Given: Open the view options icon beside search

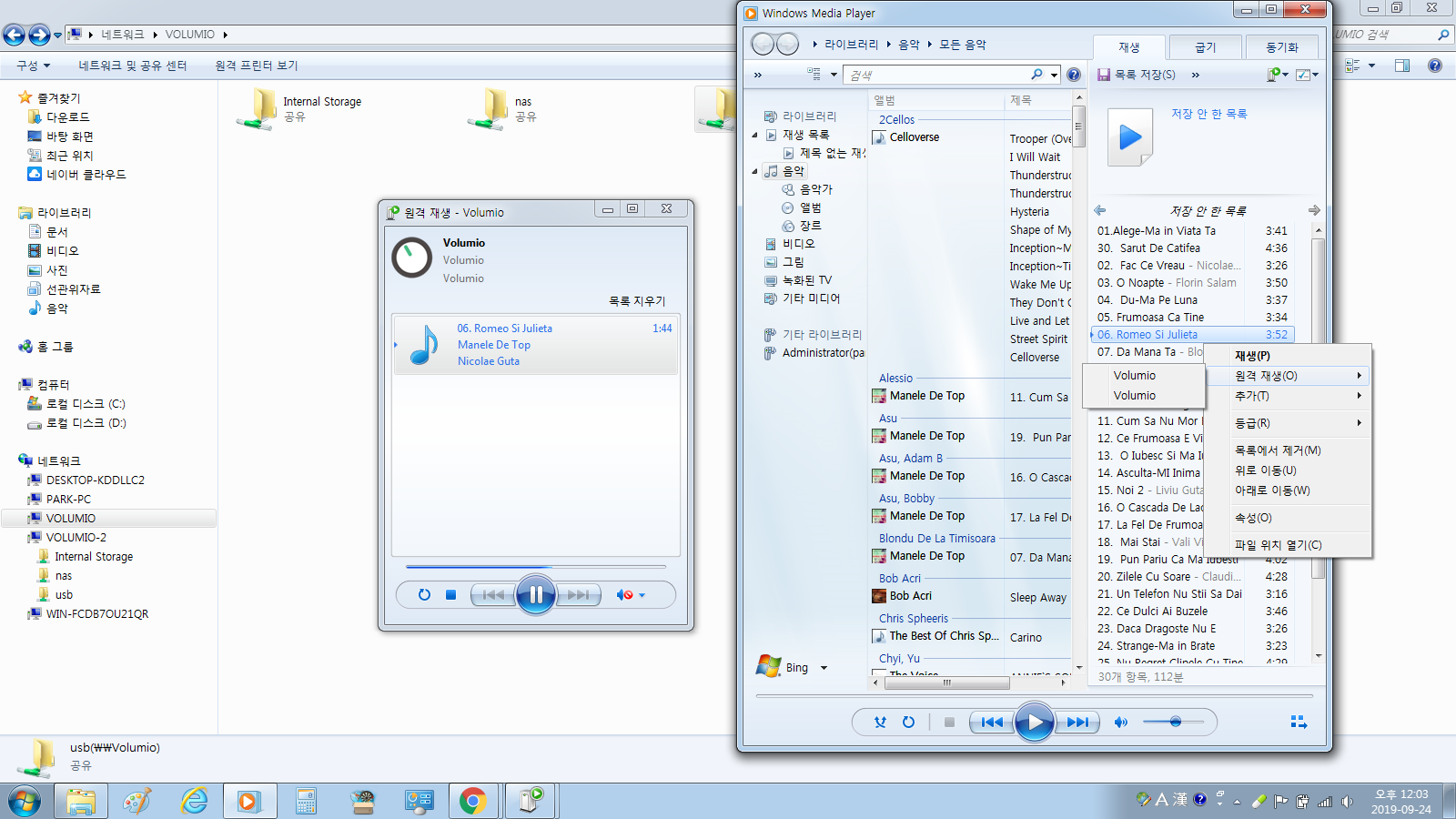Looking at the screenshot, I should point(813,74).
